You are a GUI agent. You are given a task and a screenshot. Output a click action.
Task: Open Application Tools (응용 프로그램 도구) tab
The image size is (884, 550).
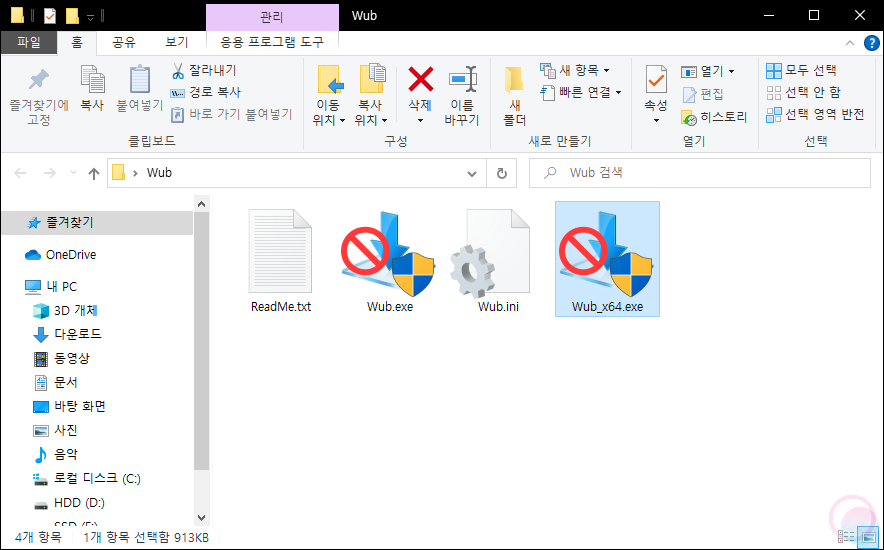272,43
